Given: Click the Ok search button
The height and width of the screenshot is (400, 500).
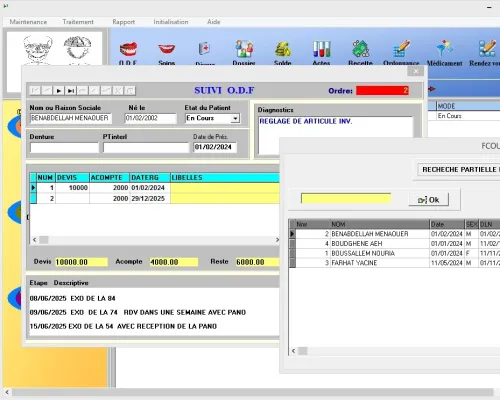Looking at the screenshot, I should (x=429, y=200).
